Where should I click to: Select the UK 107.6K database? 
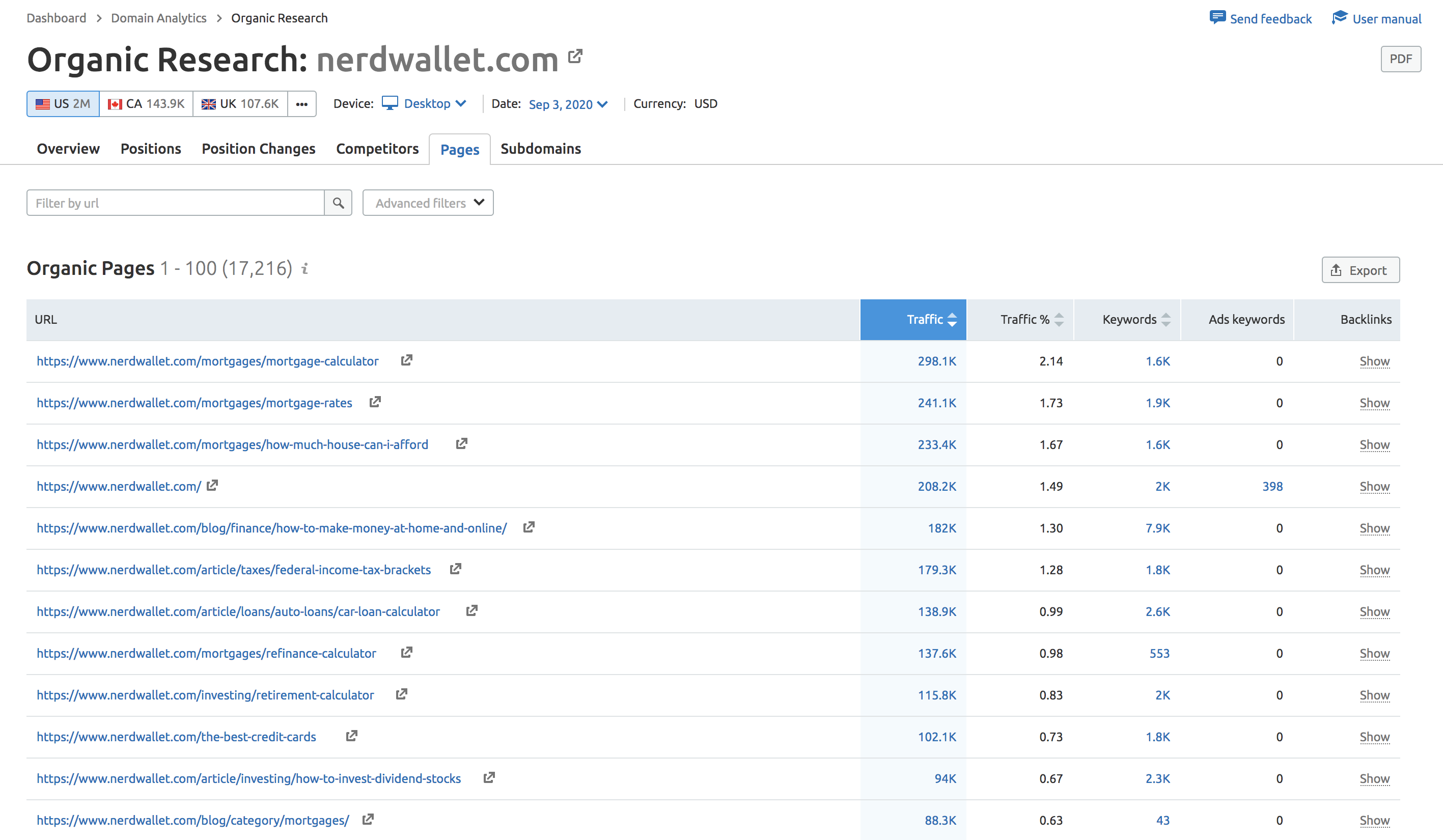[240, 104]
